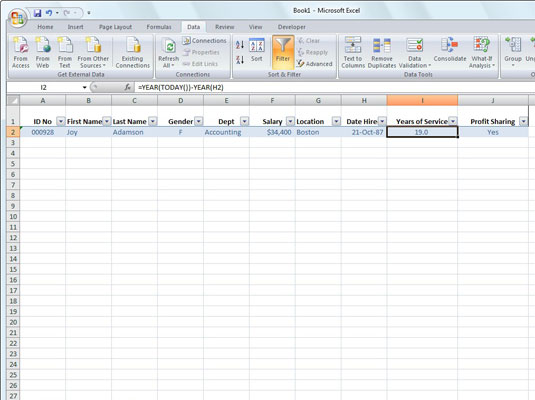The width and height of the screenshot is (535, 400).
Task: Select Profit Sharing cell with Yes
Action: pos(493,132)
